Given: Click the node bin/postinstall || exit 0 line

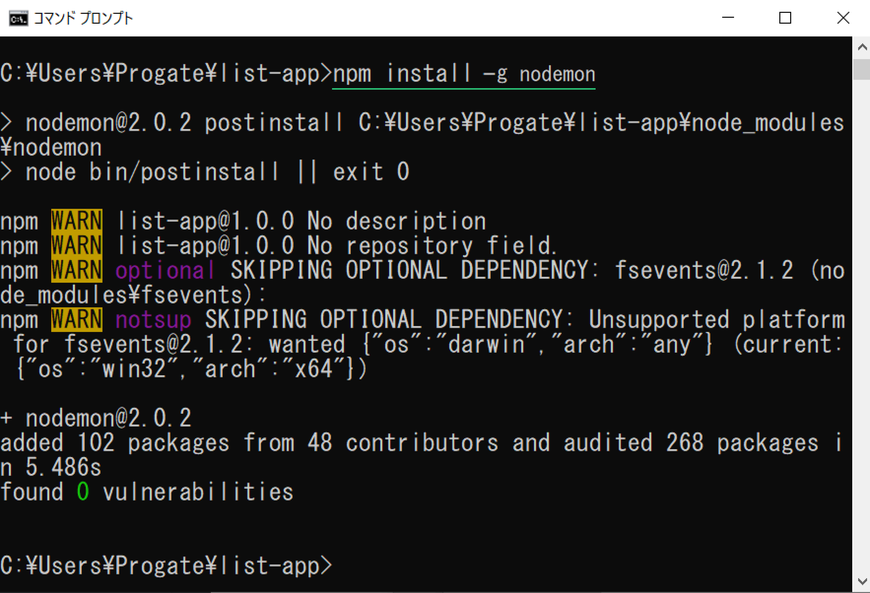Looking at the screenshot, I should [205, 172].
